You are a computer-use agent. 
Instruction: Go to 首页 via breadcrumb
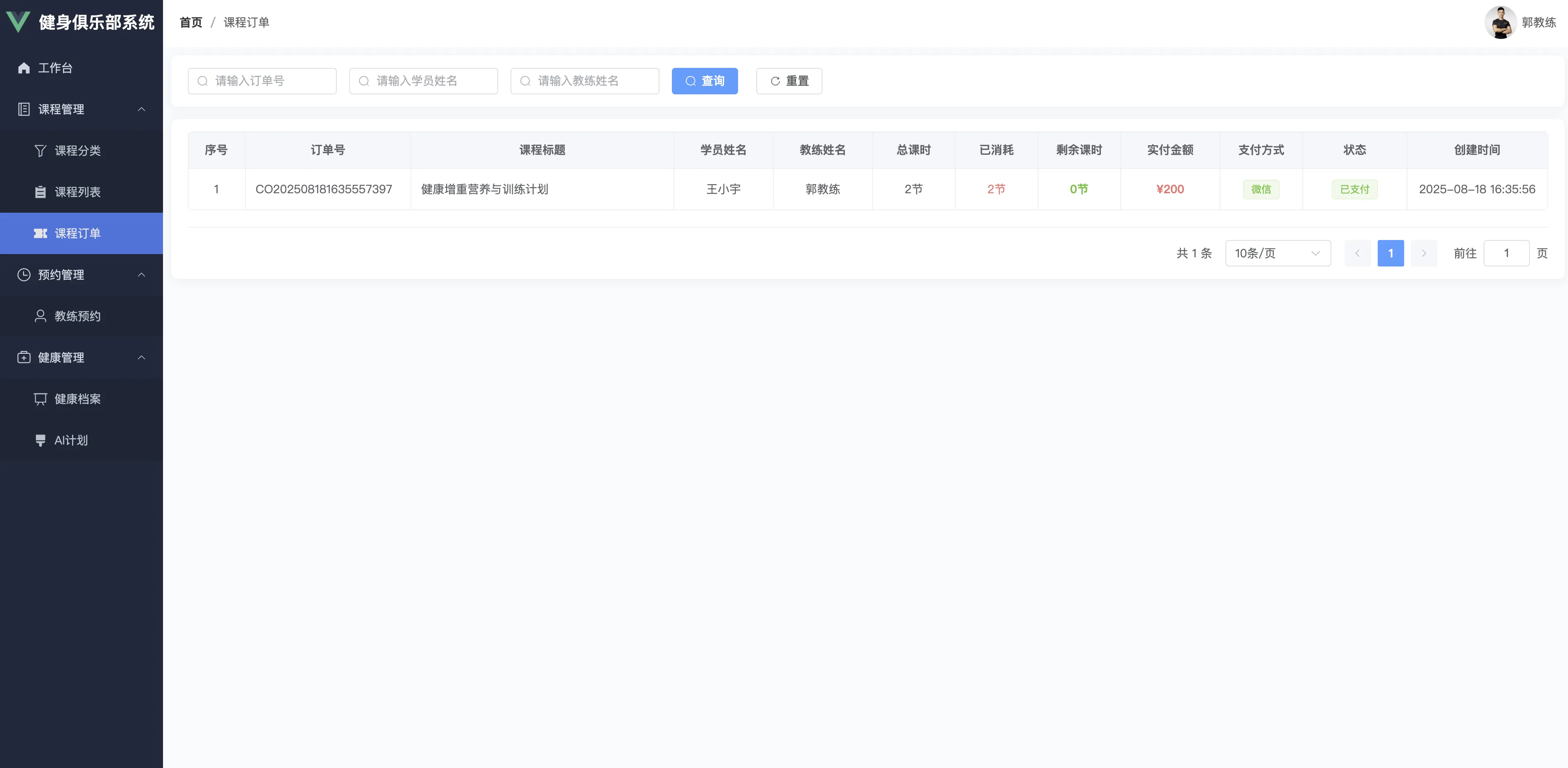[191, 22]
